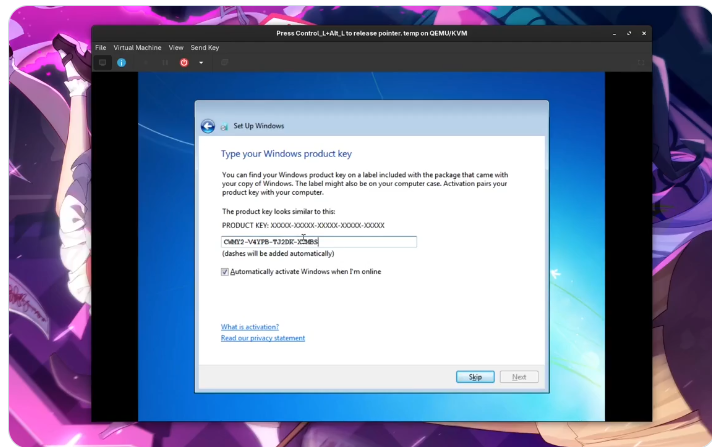This screenshot has height=447, width=712.
Task: Minimize the QEMU/KVM window
Action: [614, 34]
